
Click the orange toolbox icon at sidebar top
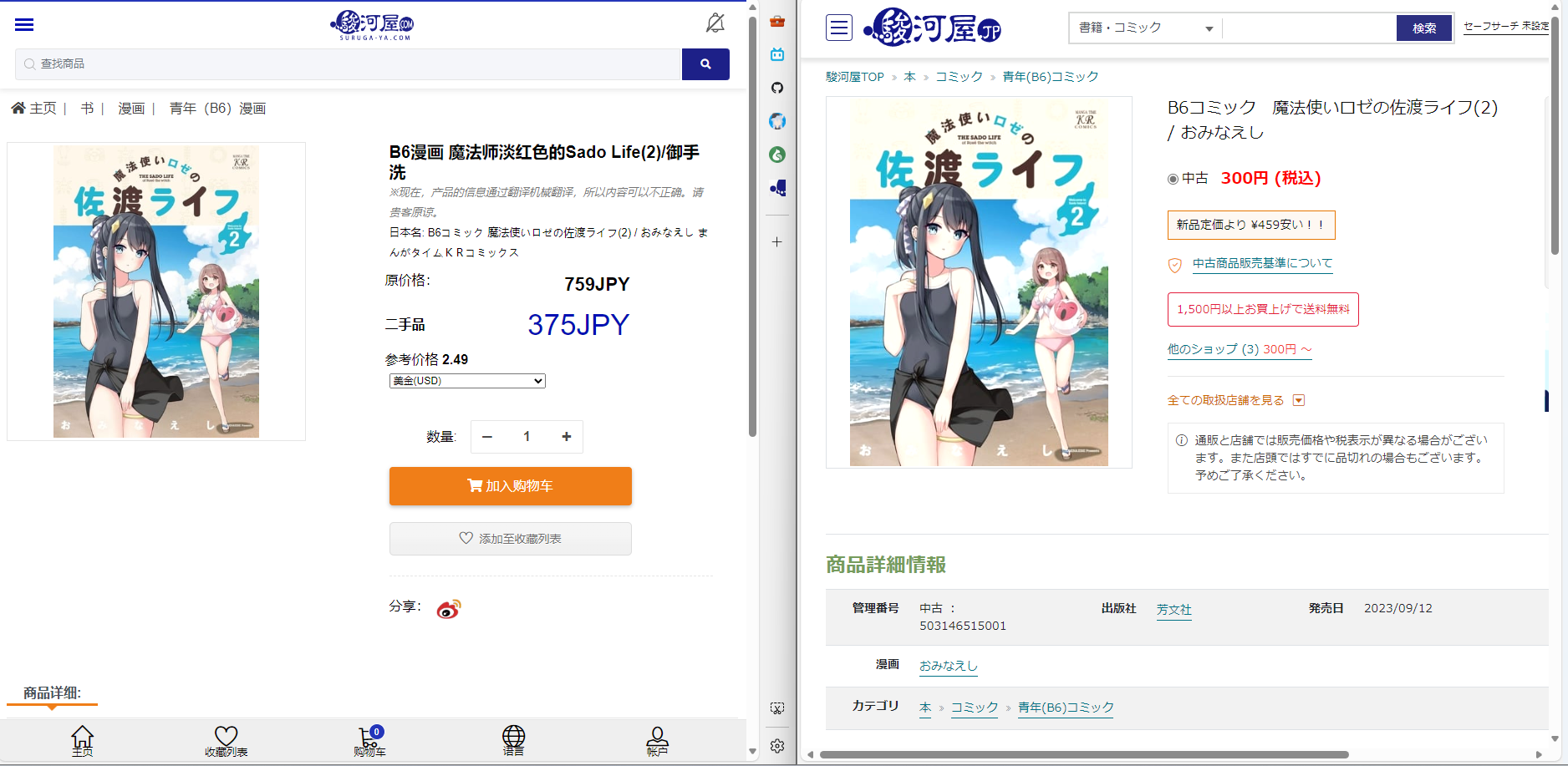click(776, 21)
